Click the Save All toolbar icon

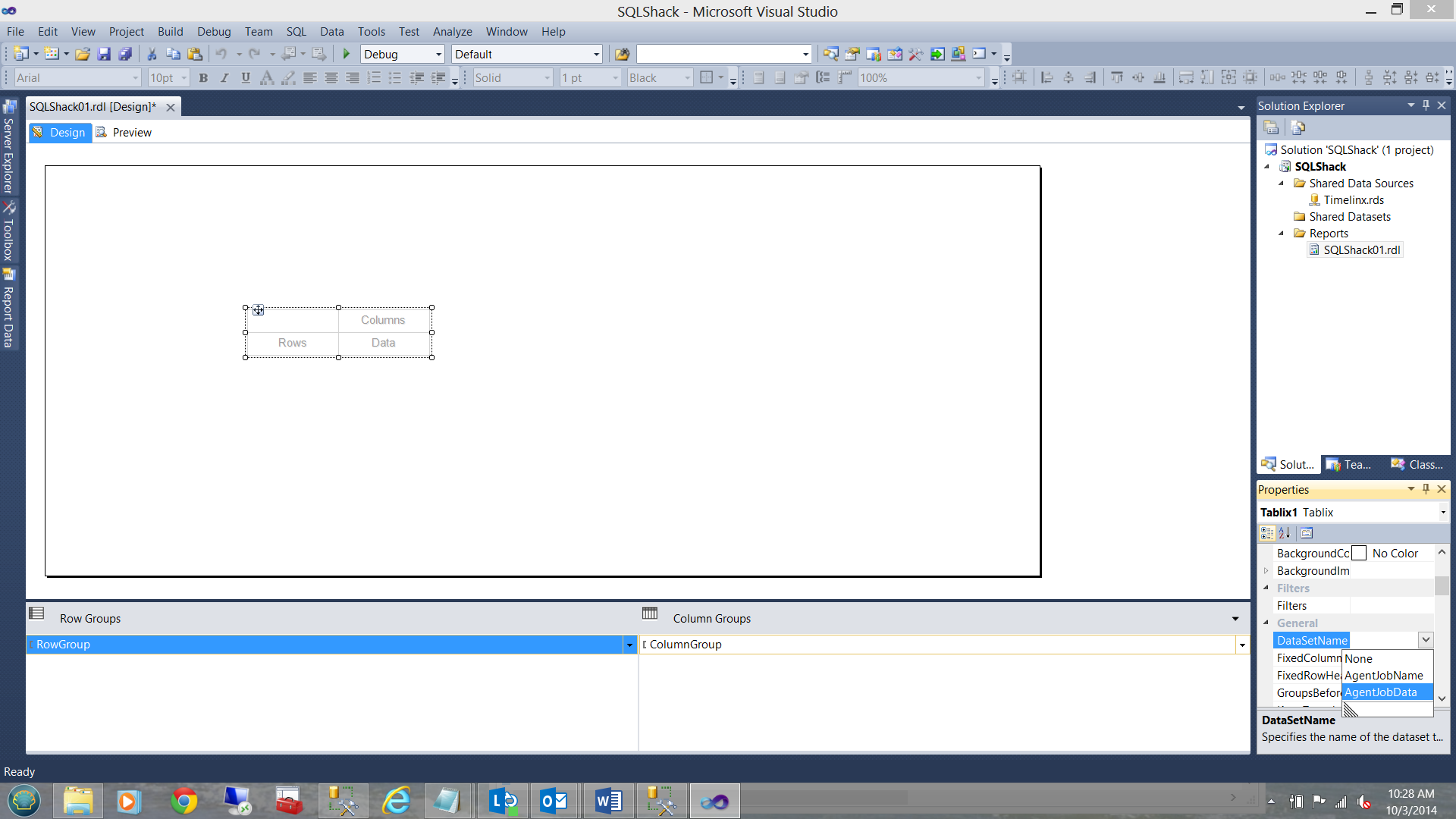click(125, 54)
